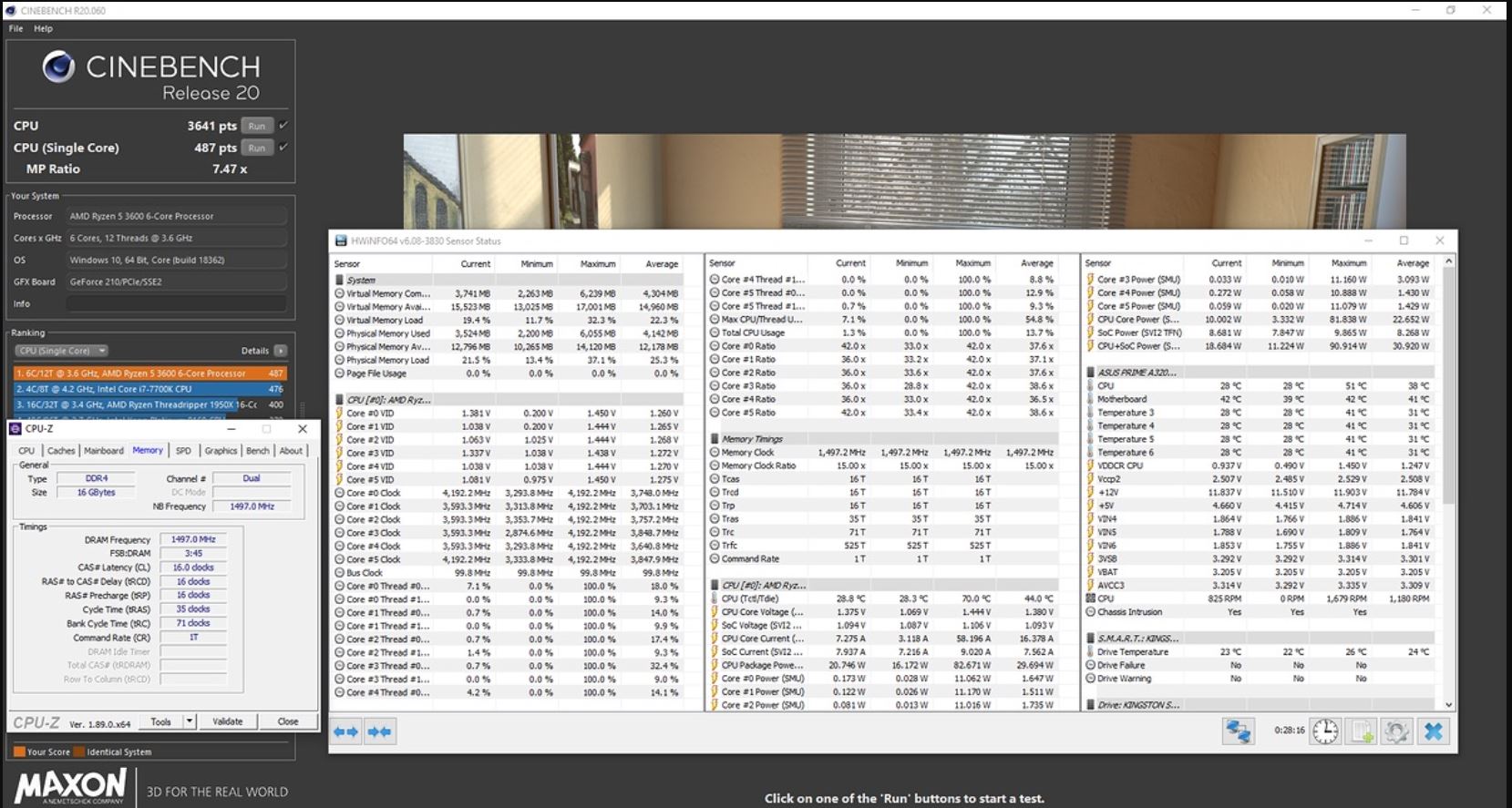
Task: Switch to the Bench tab in CPU-Z
Action: 258,451
